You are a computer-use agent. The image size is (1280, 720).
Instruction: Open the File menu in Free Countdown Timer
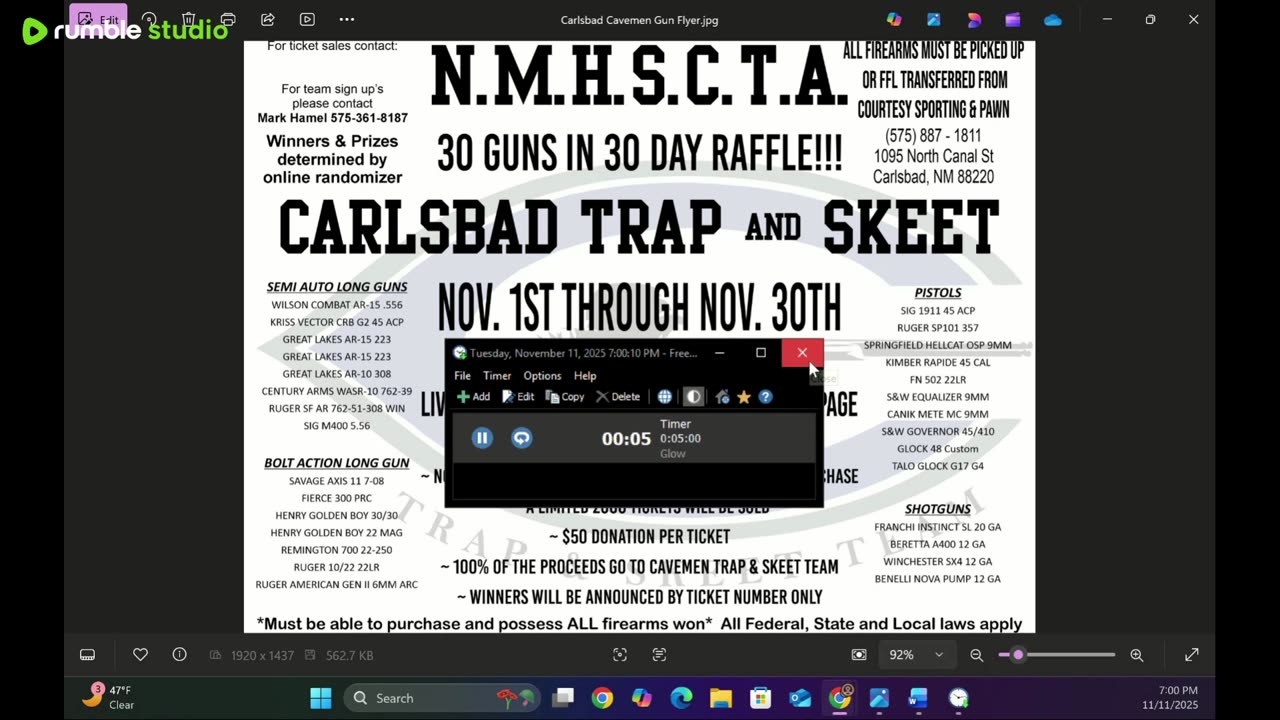click(x=462, y=376)
